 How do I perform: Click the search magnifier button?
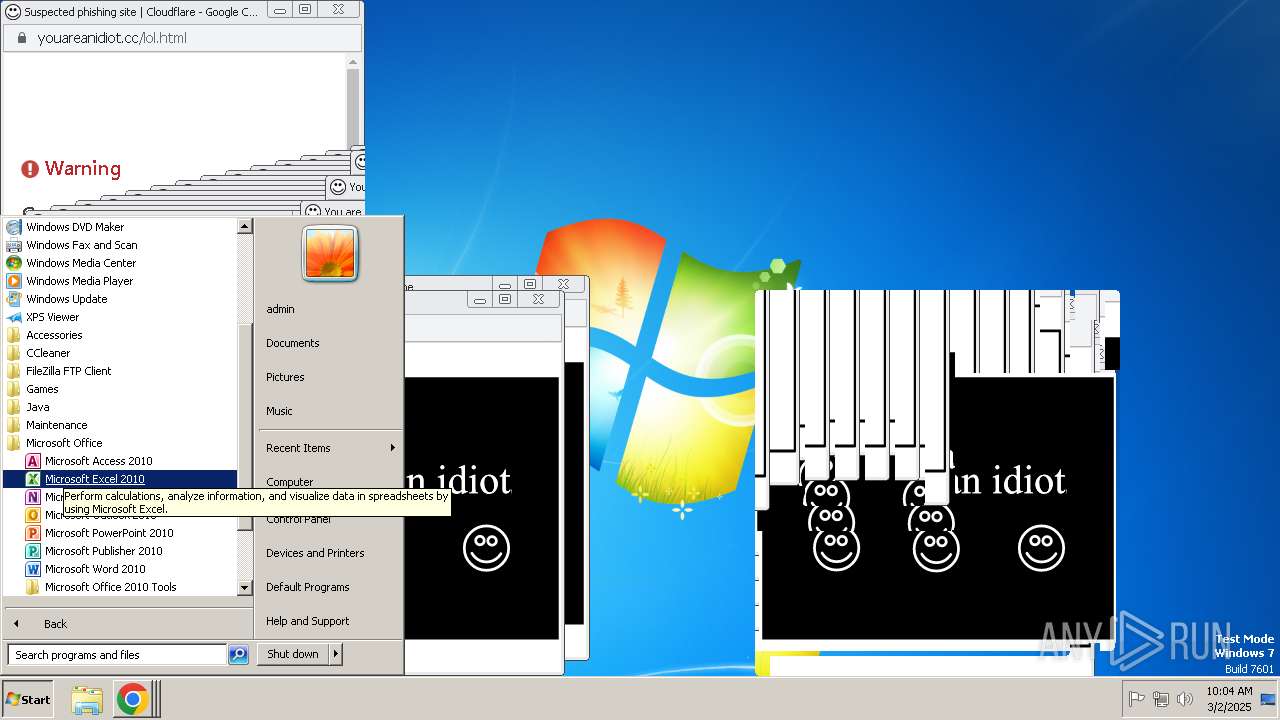pyautogui.click(x=238, y=655)
